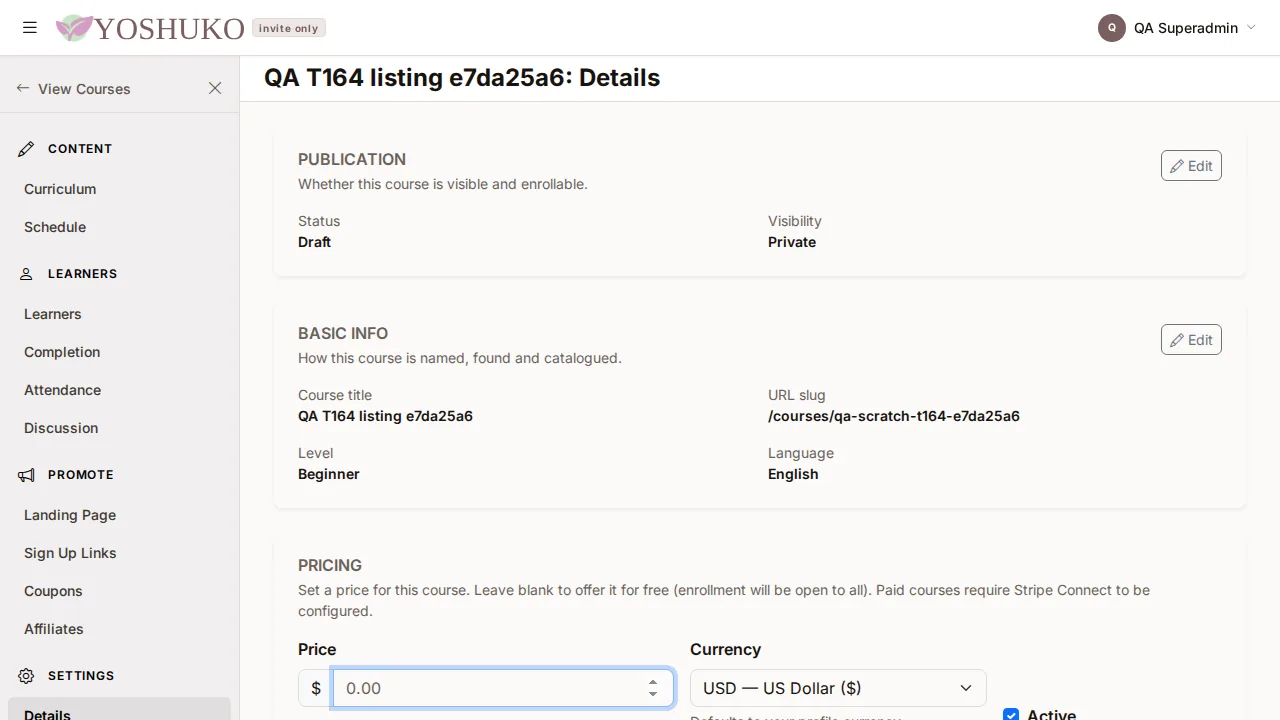
Task: Edit the Basic Info section
Action: coord(1191,340)
